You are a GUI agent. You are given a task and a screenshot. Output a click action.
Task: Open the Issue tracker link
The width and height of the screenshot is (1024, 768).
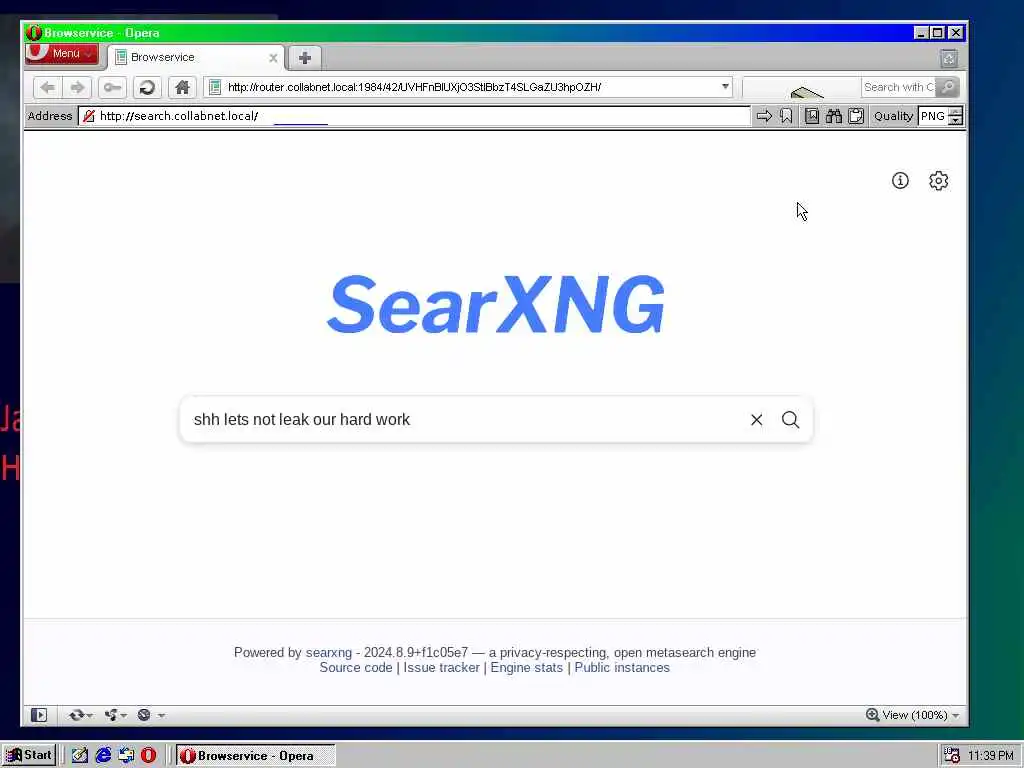tap(441, 667)
